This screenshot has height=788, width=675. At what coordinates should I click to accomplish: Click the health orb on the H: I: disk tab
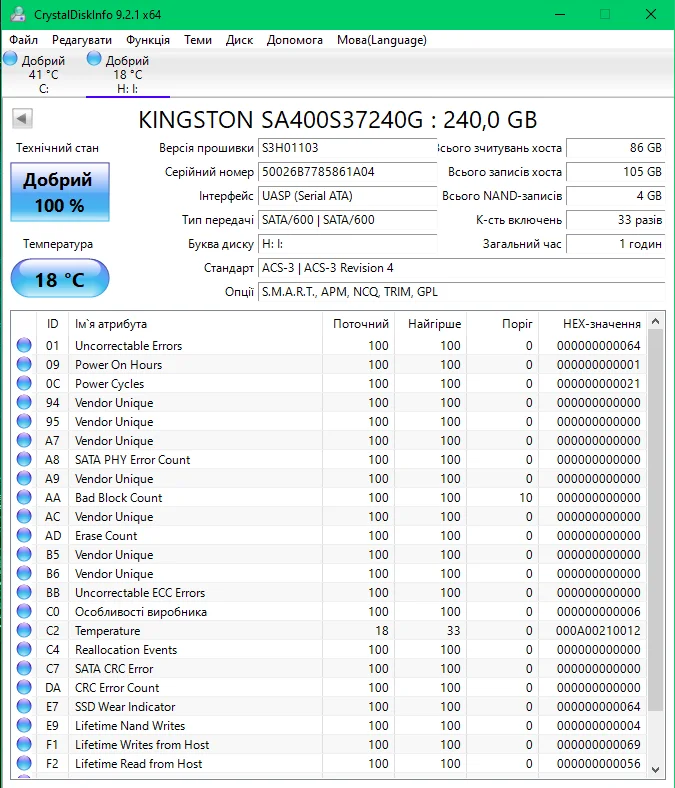94,59
